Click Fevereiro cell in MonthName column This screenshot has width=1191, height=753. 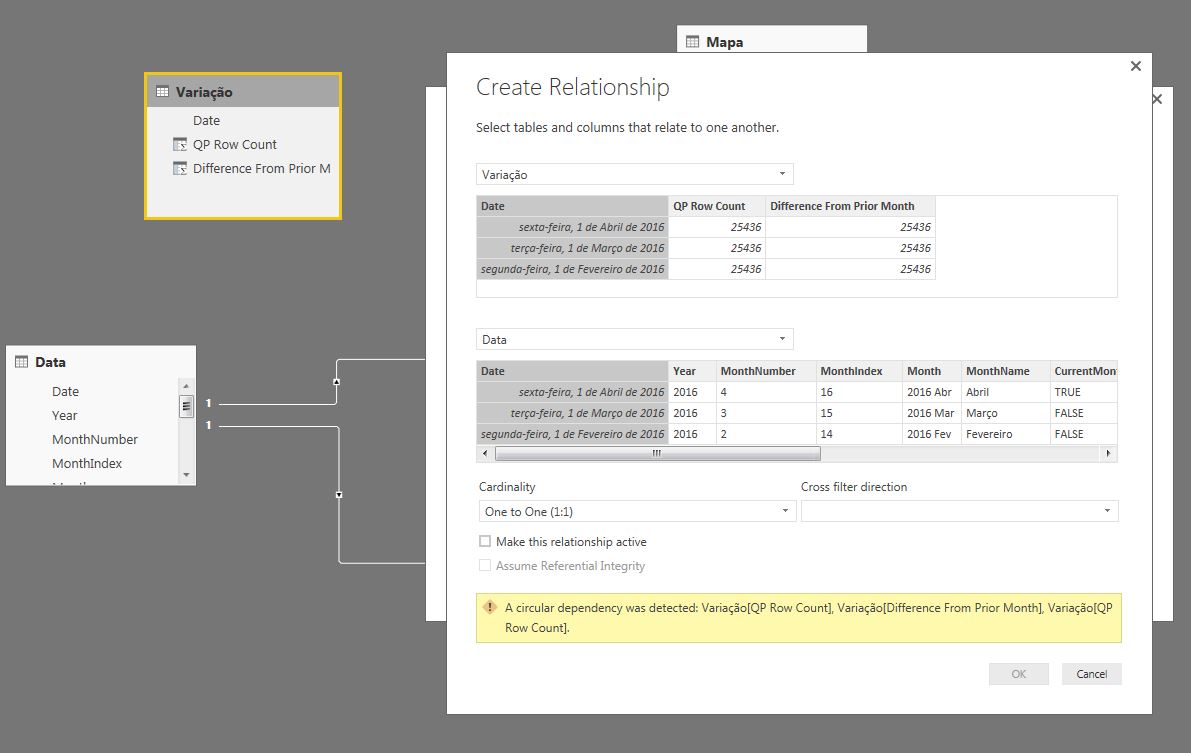pyautogui.click(x=1006, y=434)
